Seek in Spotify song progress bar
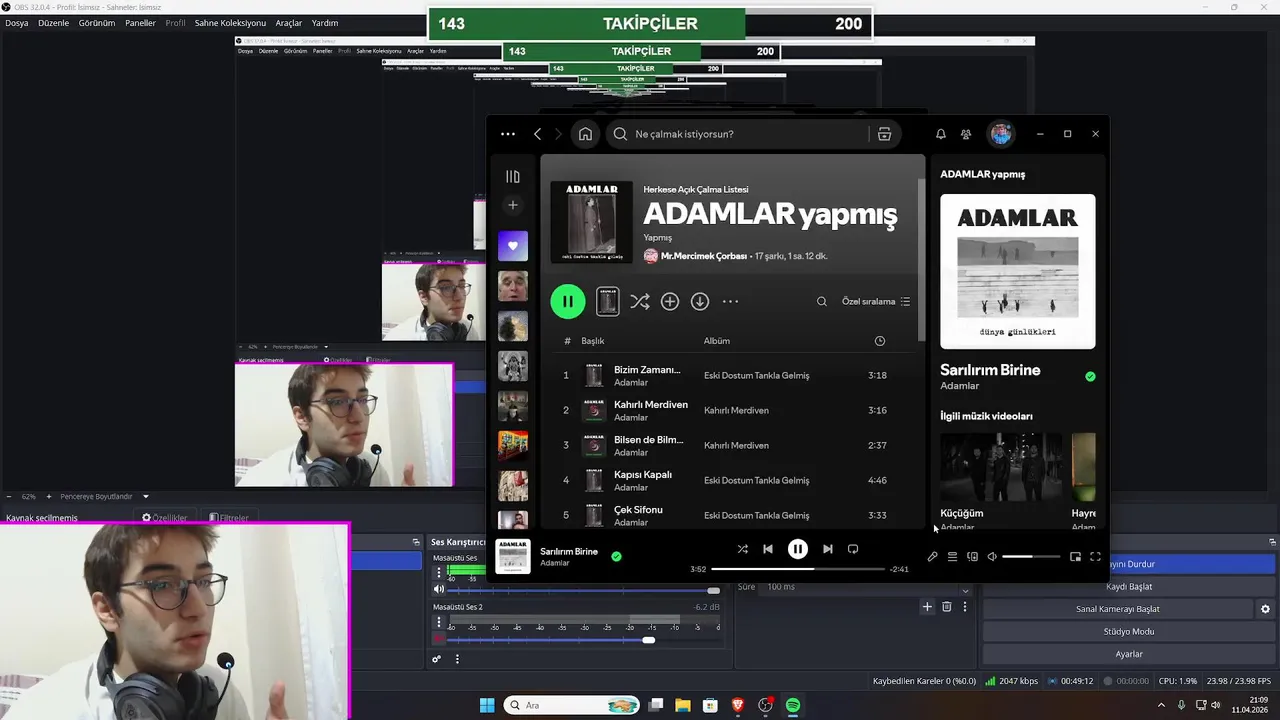This screenshot has width=1280, height=720. tap(797, 569)
